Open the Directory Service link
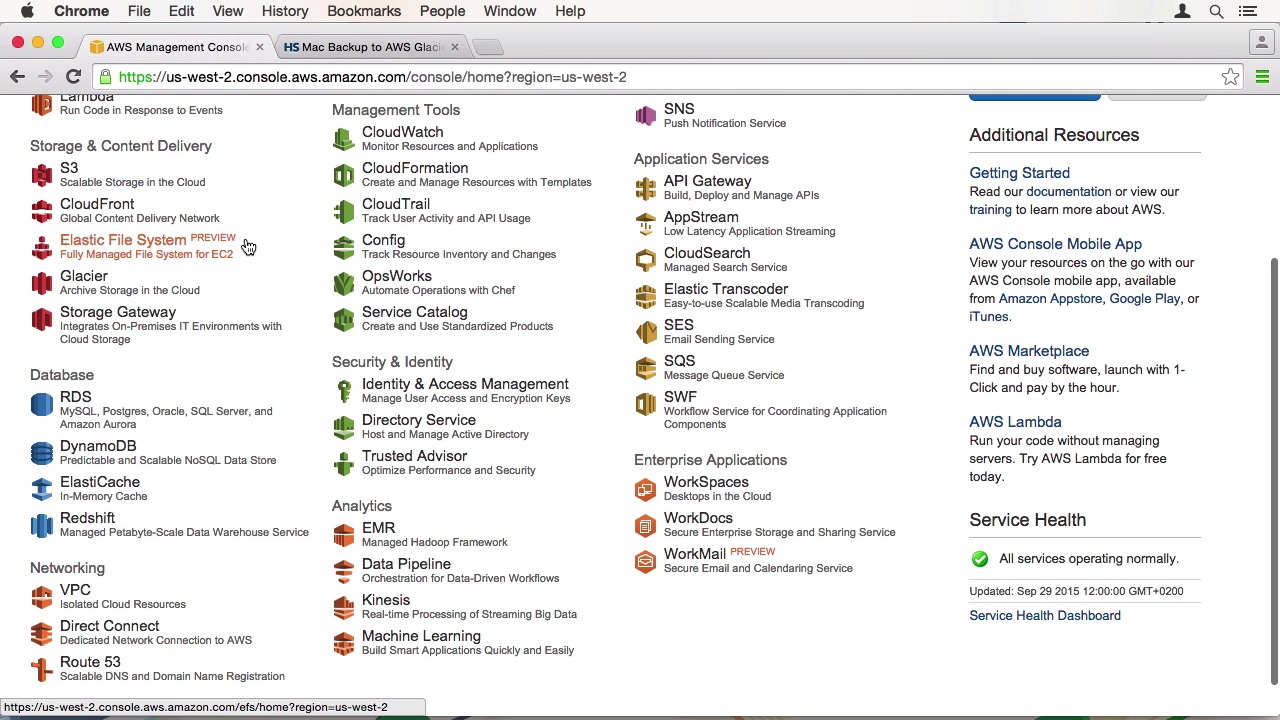 (418, 420)
